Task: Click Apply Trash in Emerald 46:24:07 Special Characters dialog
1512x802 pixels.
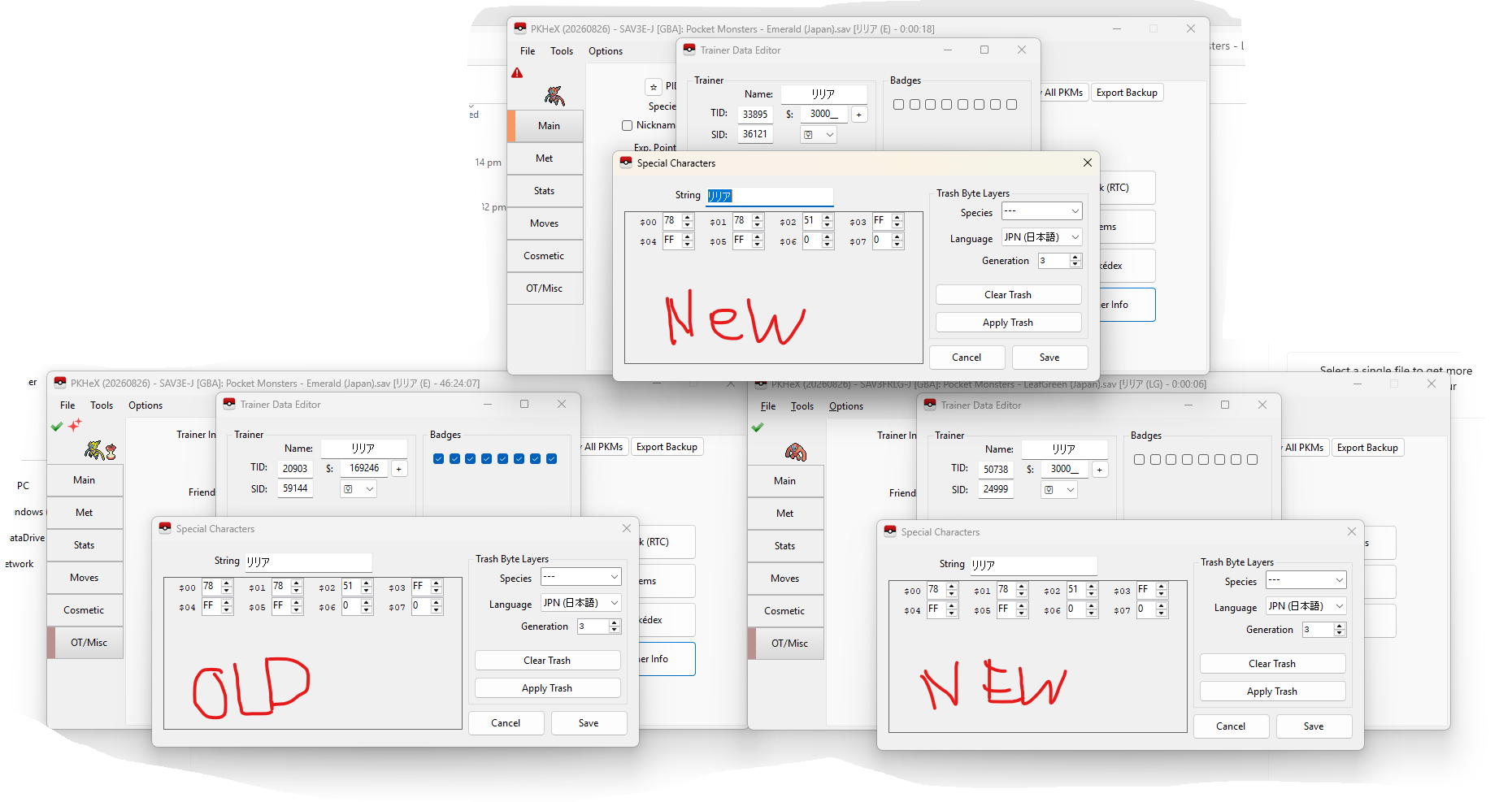Action: [548, 688]
